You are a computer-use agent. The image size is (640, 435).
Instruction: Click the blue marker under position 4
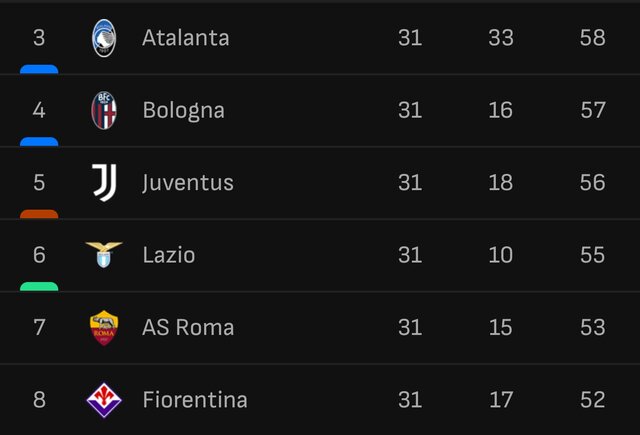pos(39,142)
